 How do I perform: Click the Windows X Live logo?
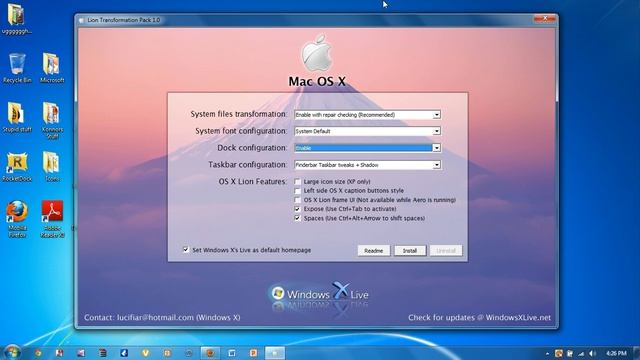click(x=319, y=293)
